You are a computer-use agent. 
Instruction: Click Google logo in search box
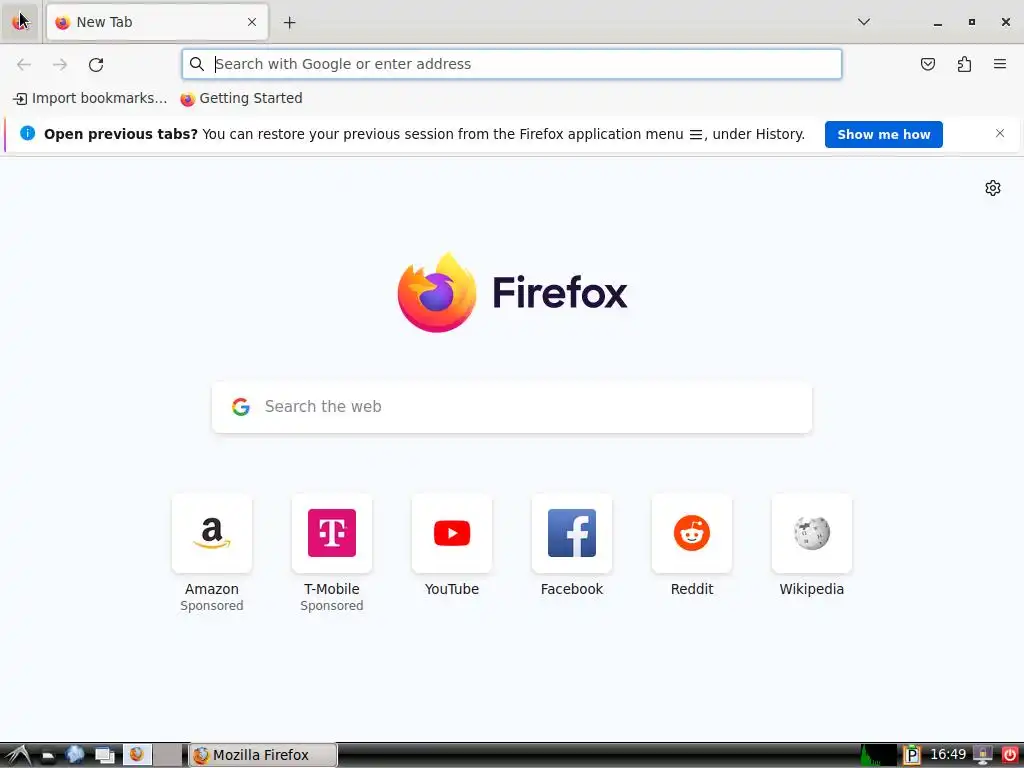(241, 407)
